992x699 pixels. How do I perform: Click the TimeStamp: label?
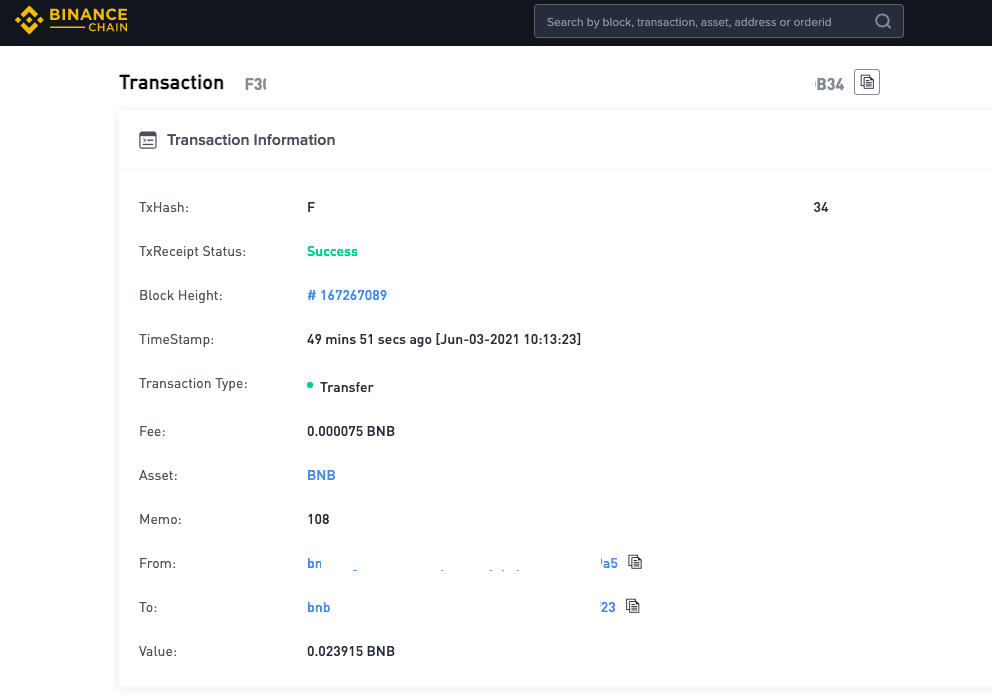pos(177,340)
